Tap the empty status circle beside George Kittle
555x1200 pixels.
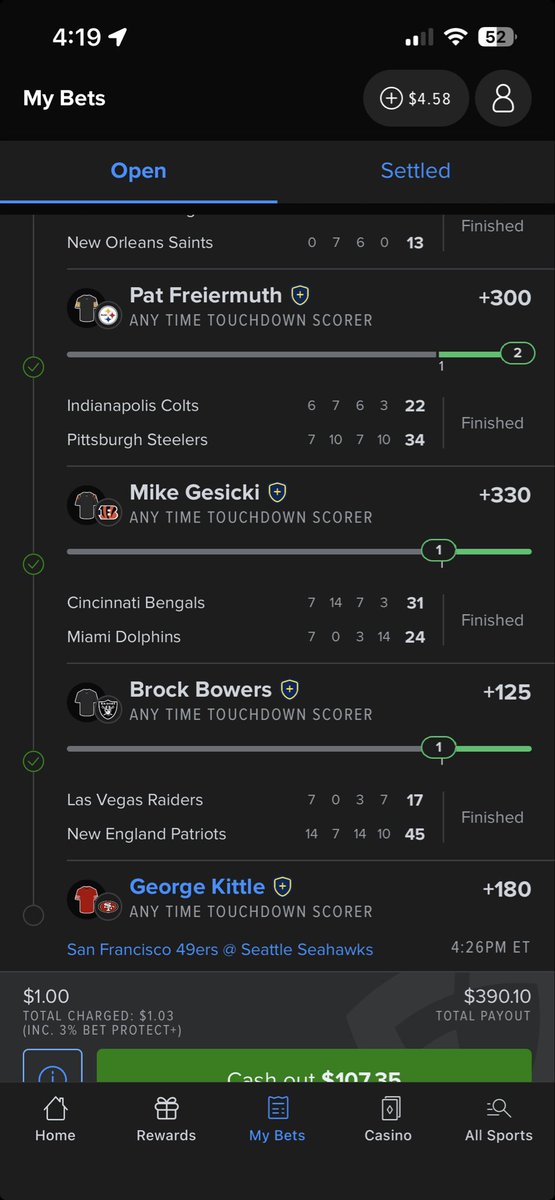(33, 915)
